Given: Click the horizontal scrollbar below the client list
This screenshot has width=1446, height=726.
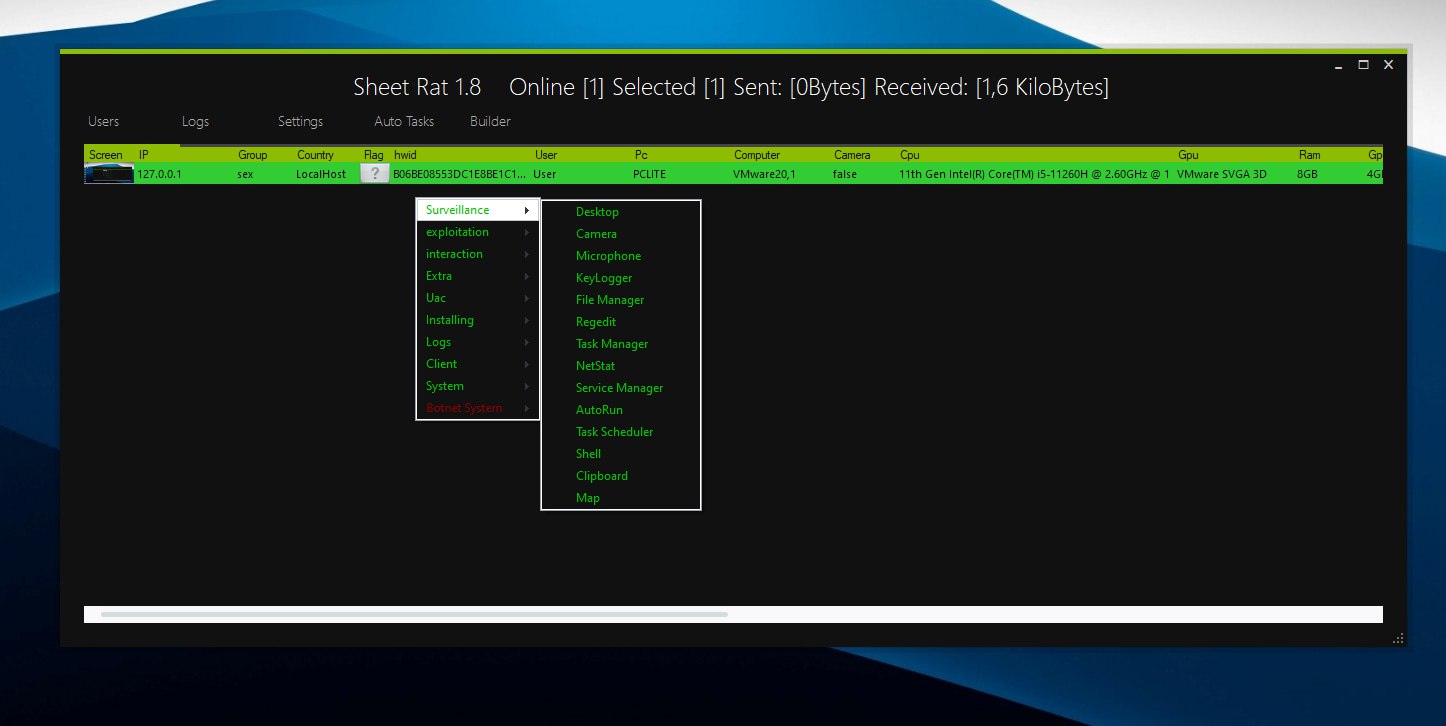Looking at the screenshot, I should [414, 614].
